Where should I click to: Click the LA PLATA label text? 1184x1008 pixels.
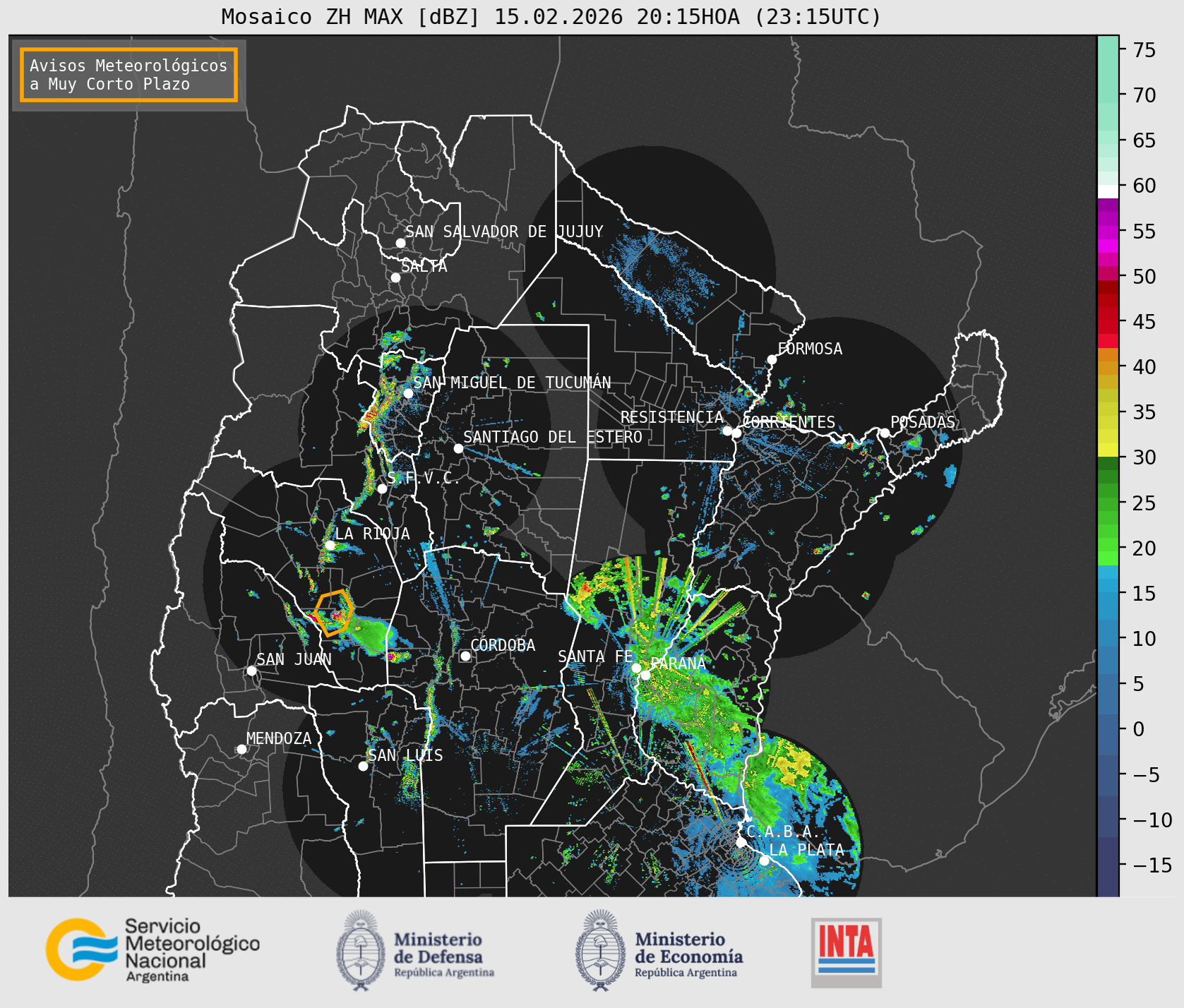[x=807, y=850]
